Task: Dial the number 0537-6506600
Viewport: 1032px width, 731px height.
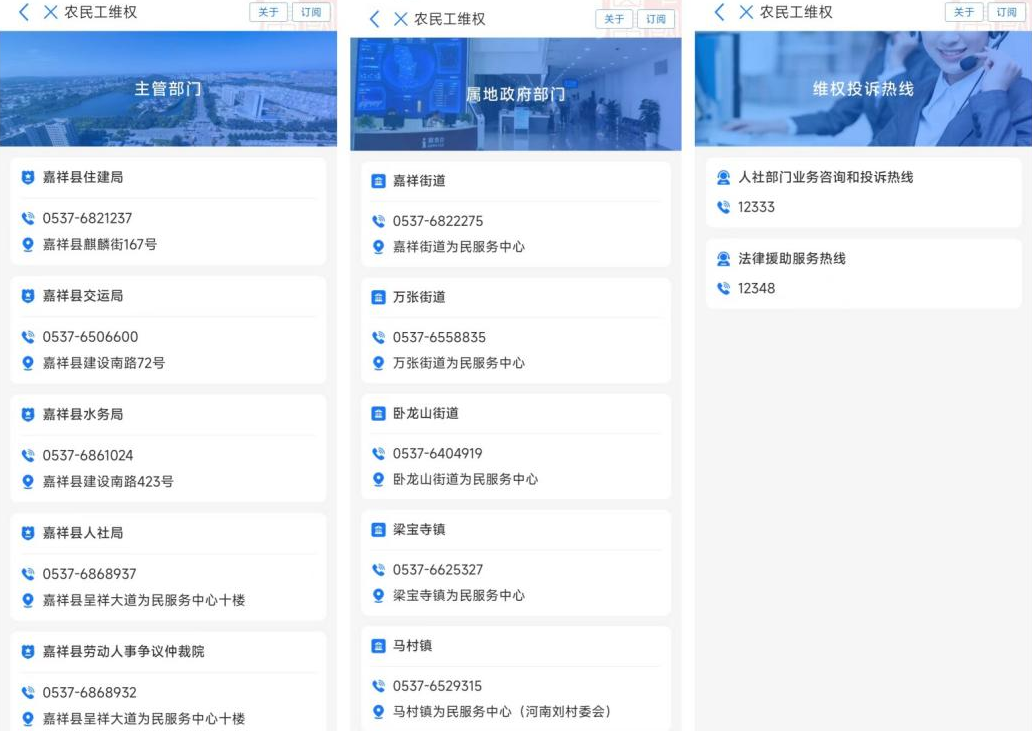Action: [x=90, y=337]
